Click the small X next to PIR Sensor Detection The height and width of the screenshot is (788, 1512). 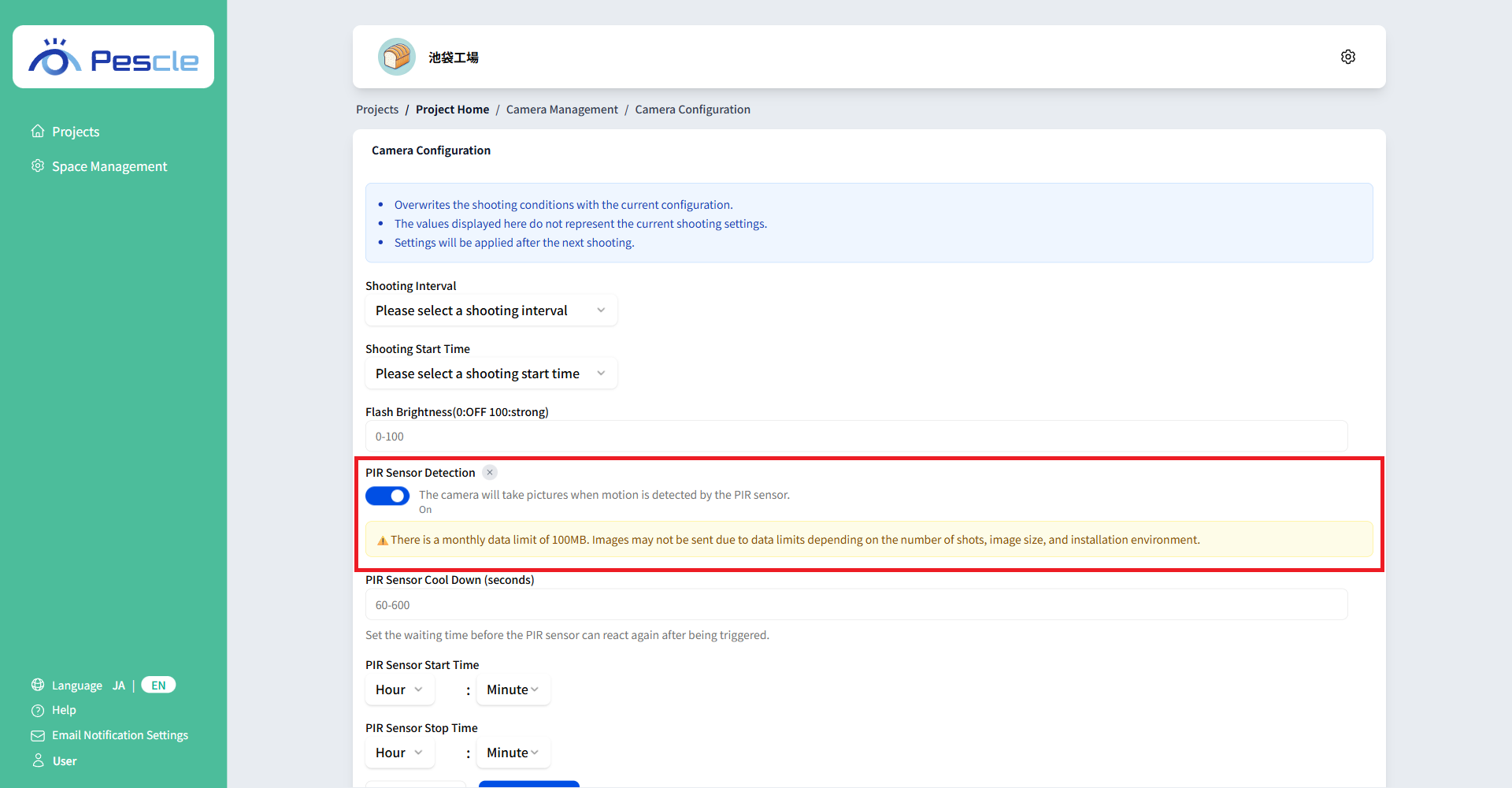pos(490,473)
